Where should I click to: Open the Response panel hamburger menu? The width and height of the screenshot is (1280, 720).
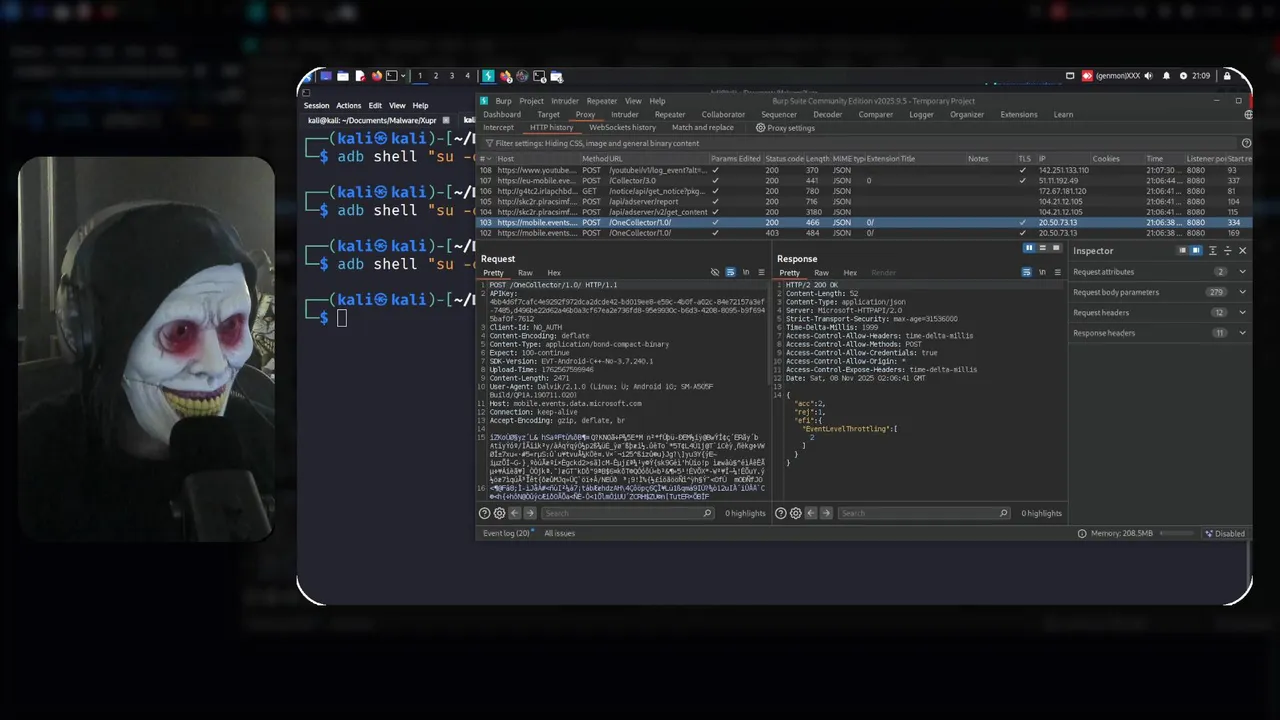1058,273
